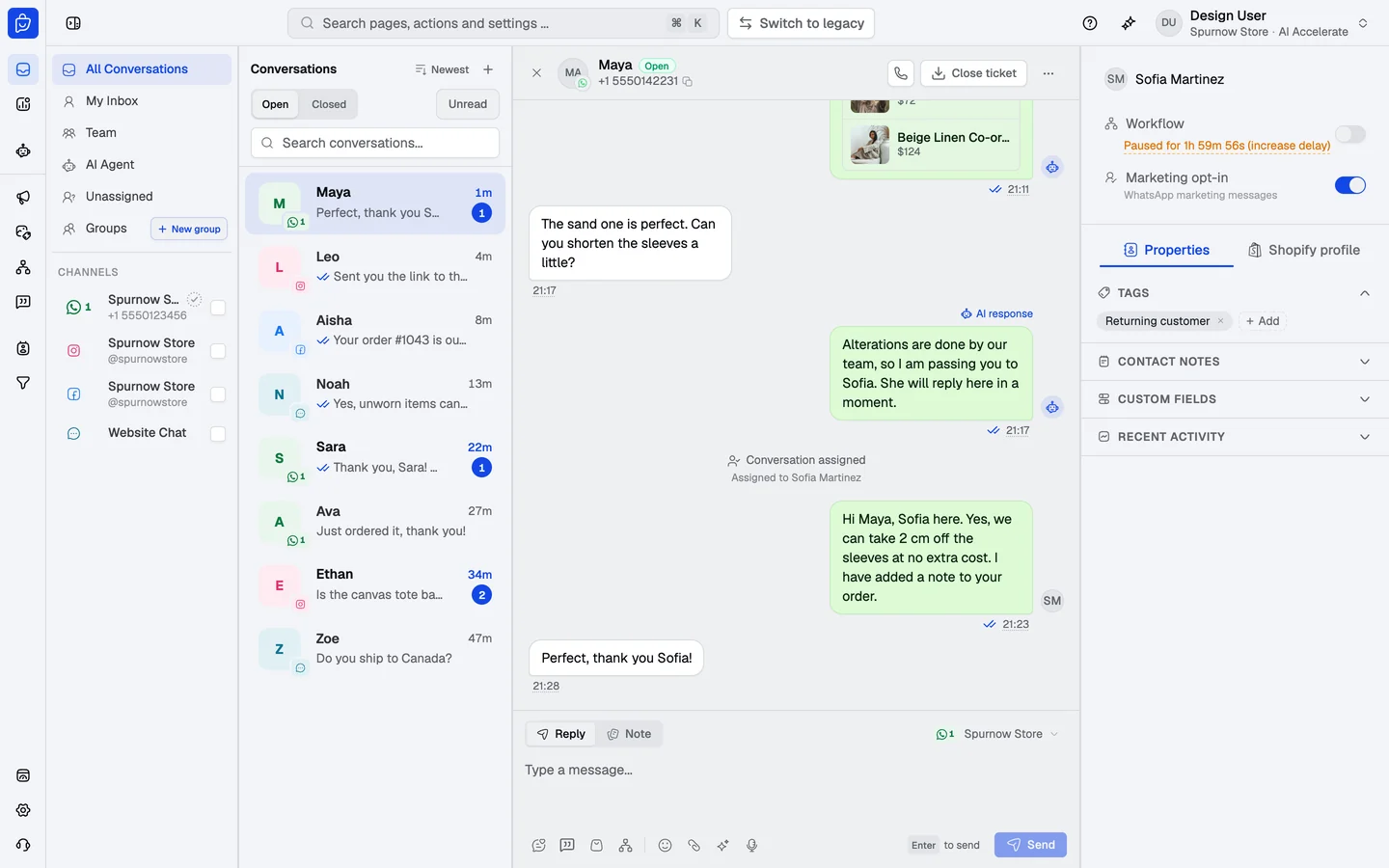Expand the Custom Fields section

click(1235, 399)
